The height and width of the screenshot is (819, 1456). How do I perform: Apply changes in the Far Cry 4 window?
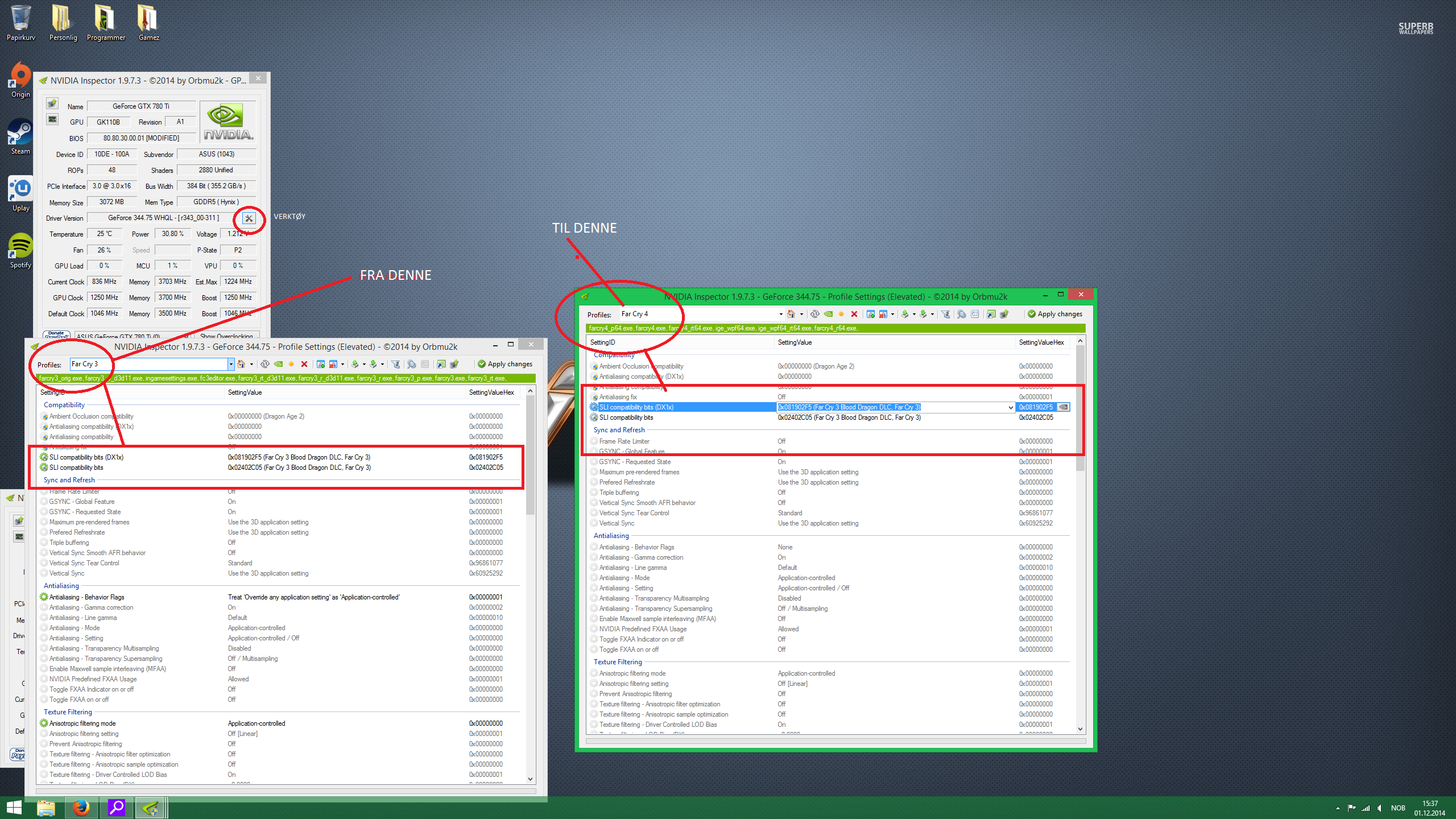1055,314
